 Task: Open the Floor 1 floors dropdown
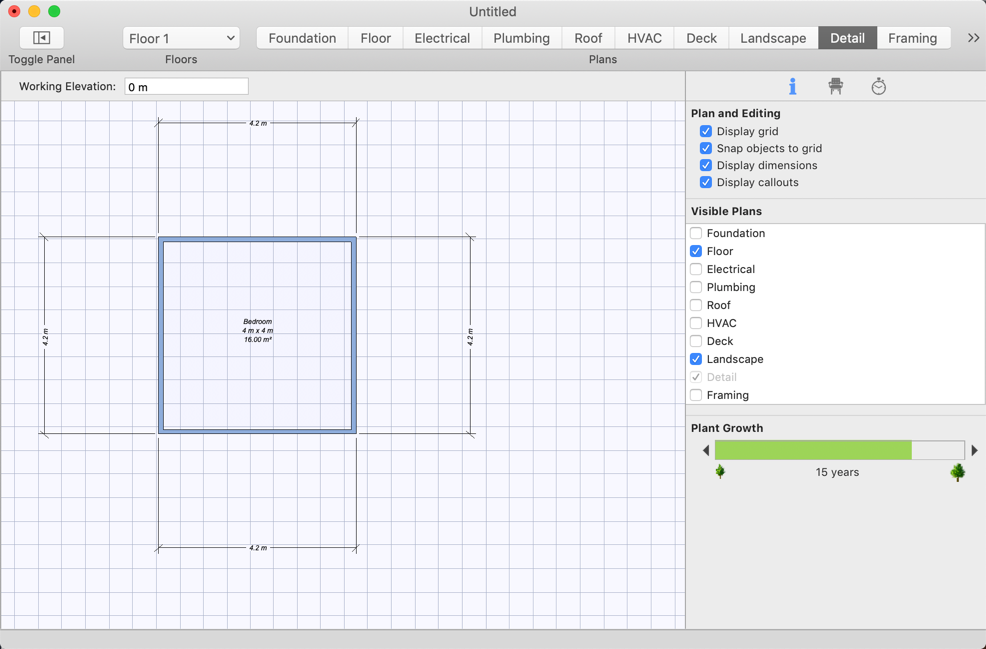coord(181,38)
